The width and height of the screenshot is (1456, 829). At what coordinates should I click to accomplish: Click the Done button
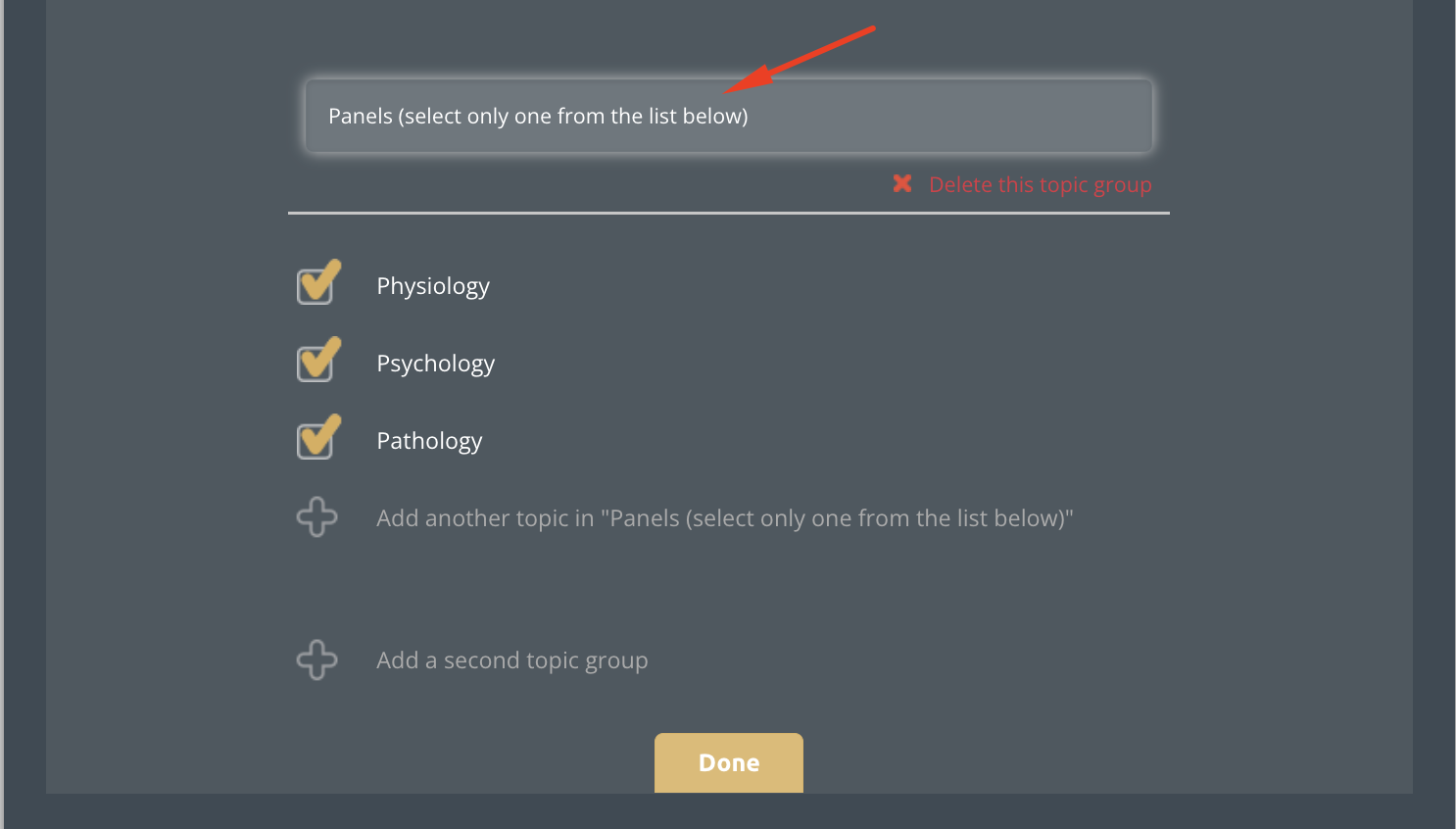(729, 762)
